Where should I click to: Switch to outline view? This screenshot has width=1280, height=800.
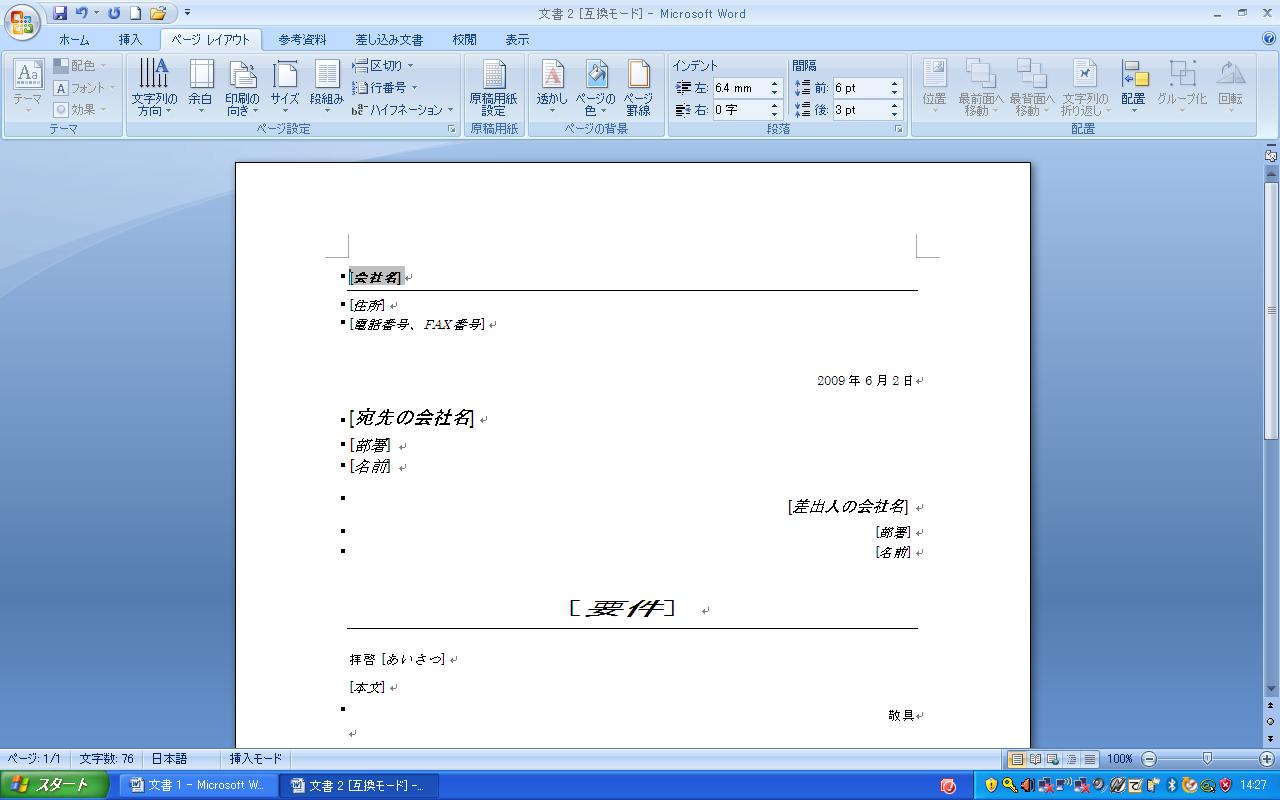[x=1072, y=759]
